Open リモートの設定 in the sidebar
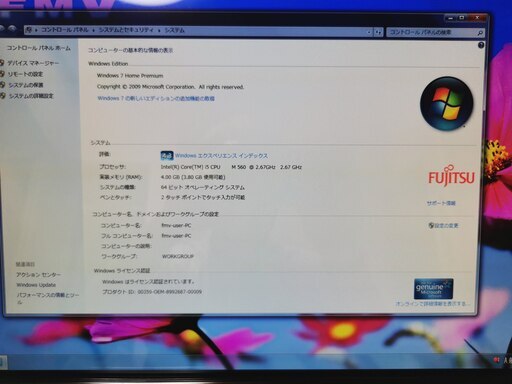 pos(25,74)
